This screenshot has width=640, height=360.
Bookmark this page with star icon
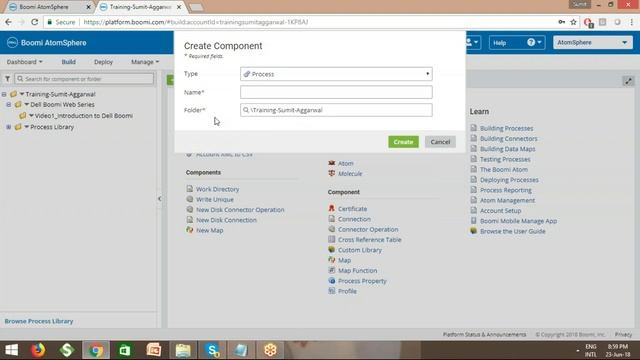tap(573, 22)
